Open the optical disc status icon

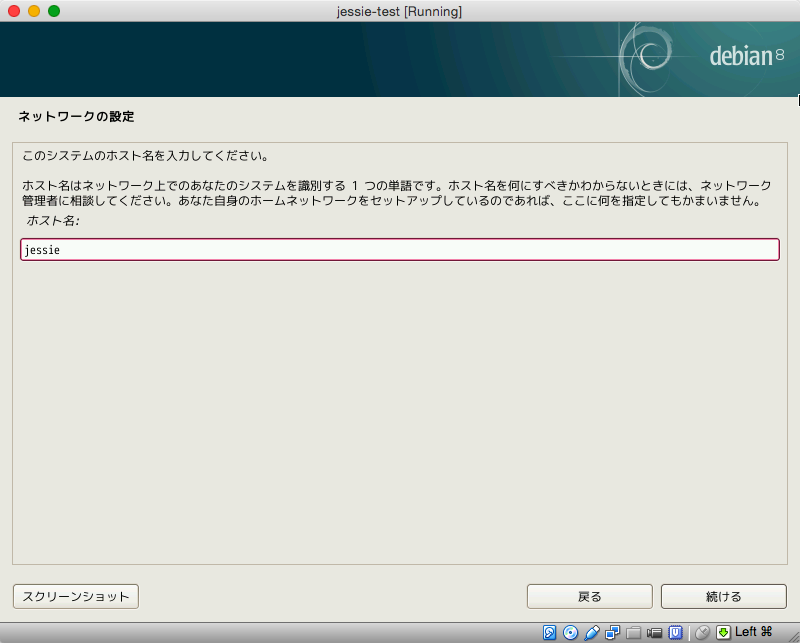click(x=570, y=632)
